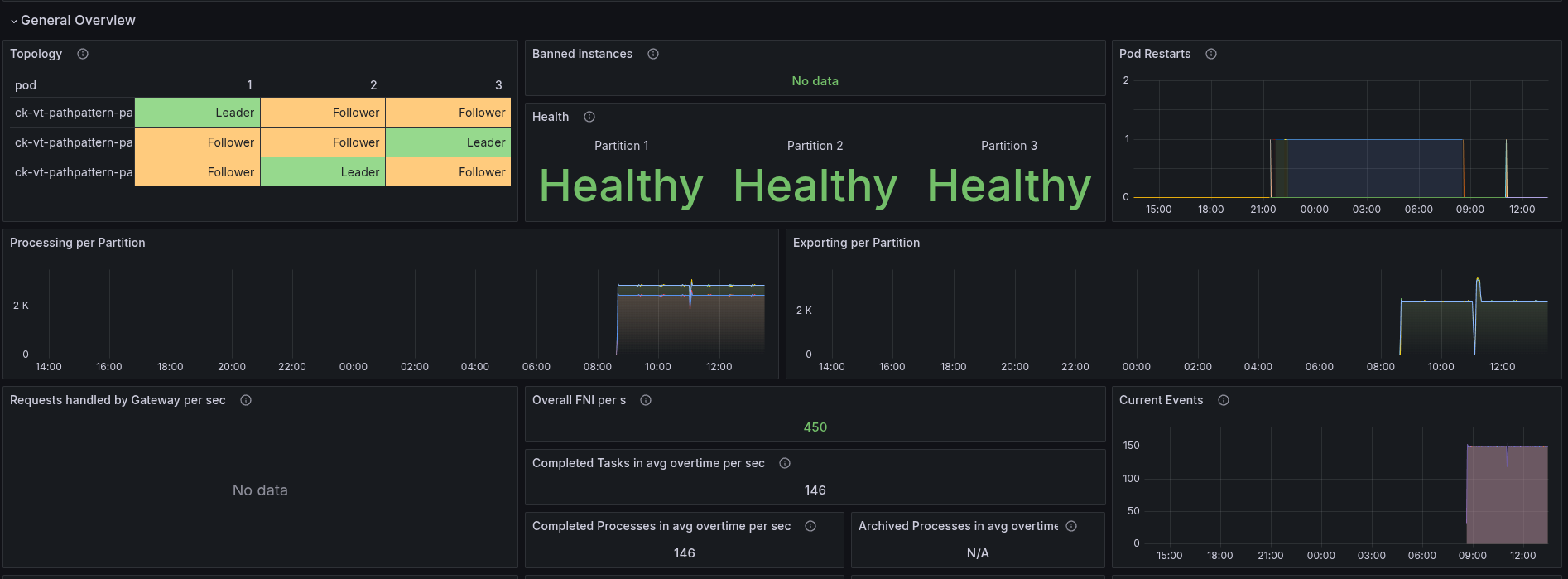The image size is (1568, 579).
Task: Select the first ck-vt-pathpattern-pa pod row
Action: [74, 113]
